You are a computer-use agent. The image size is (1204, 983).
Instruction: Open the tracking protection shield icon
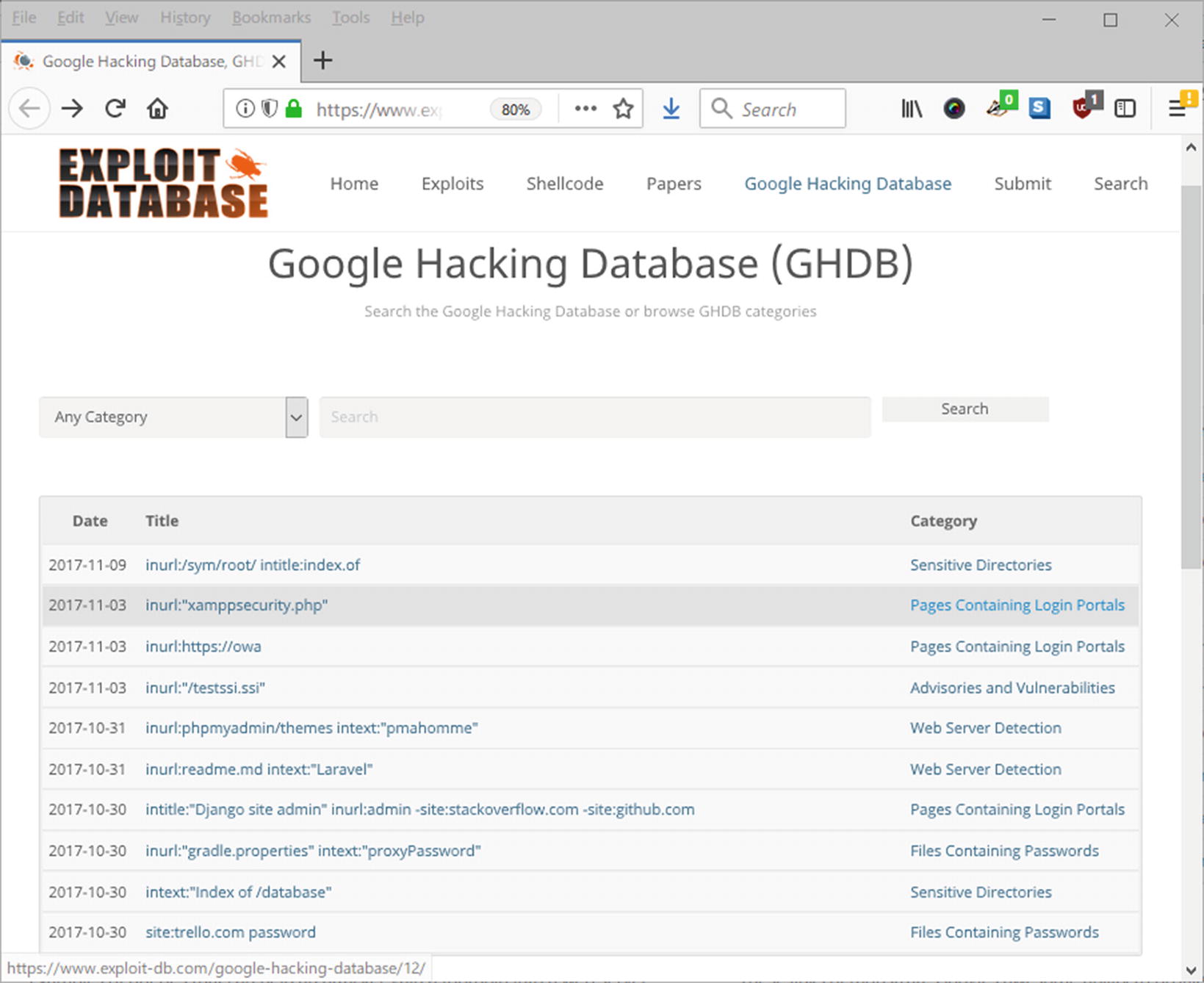pyautogui.click(x=270, y=109)
